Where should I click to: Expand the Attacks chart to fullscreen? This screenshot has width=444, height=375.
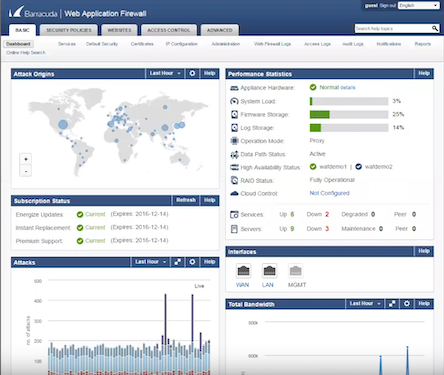(178, 262)
